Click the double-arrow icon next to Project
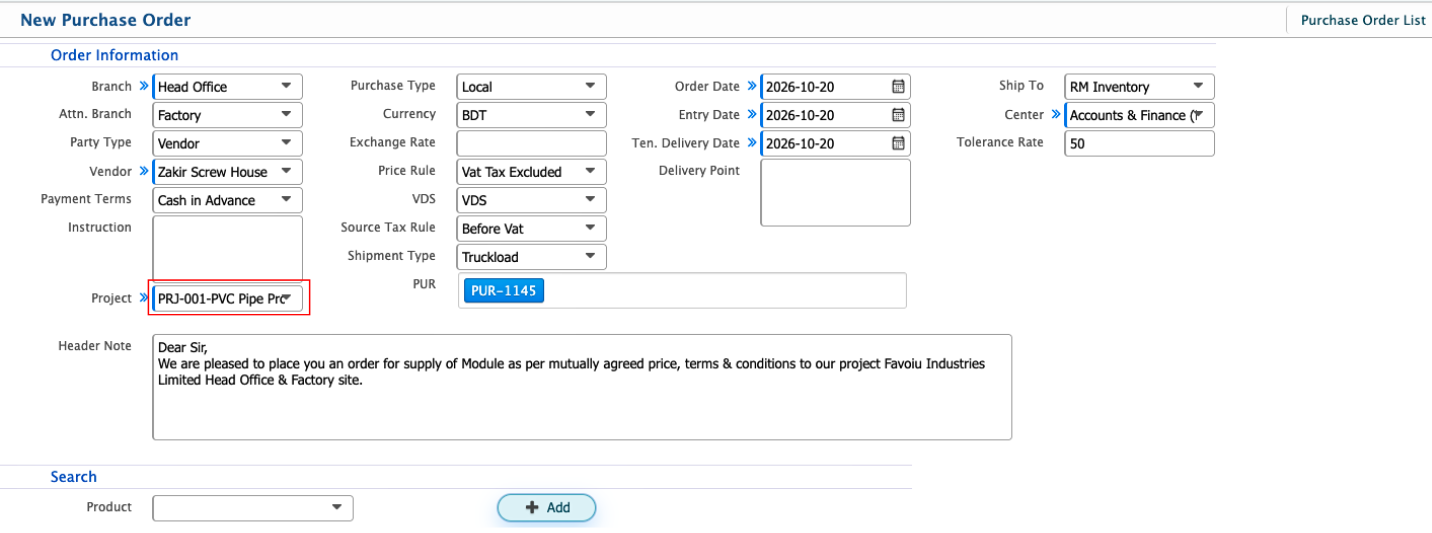This screenshot has height=533, width=1432. [143, 298]
